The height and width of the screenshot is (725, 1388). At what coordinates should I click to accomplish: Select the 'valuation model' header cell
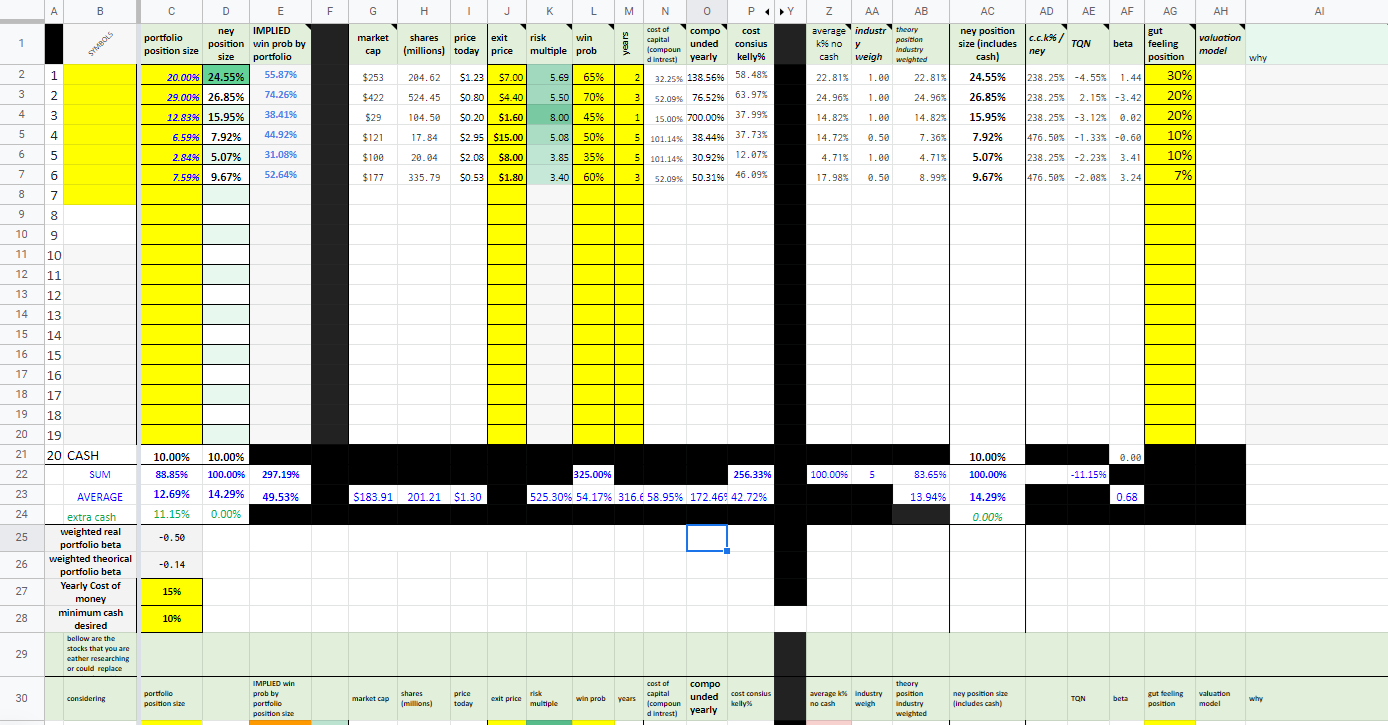(1220, 43)
